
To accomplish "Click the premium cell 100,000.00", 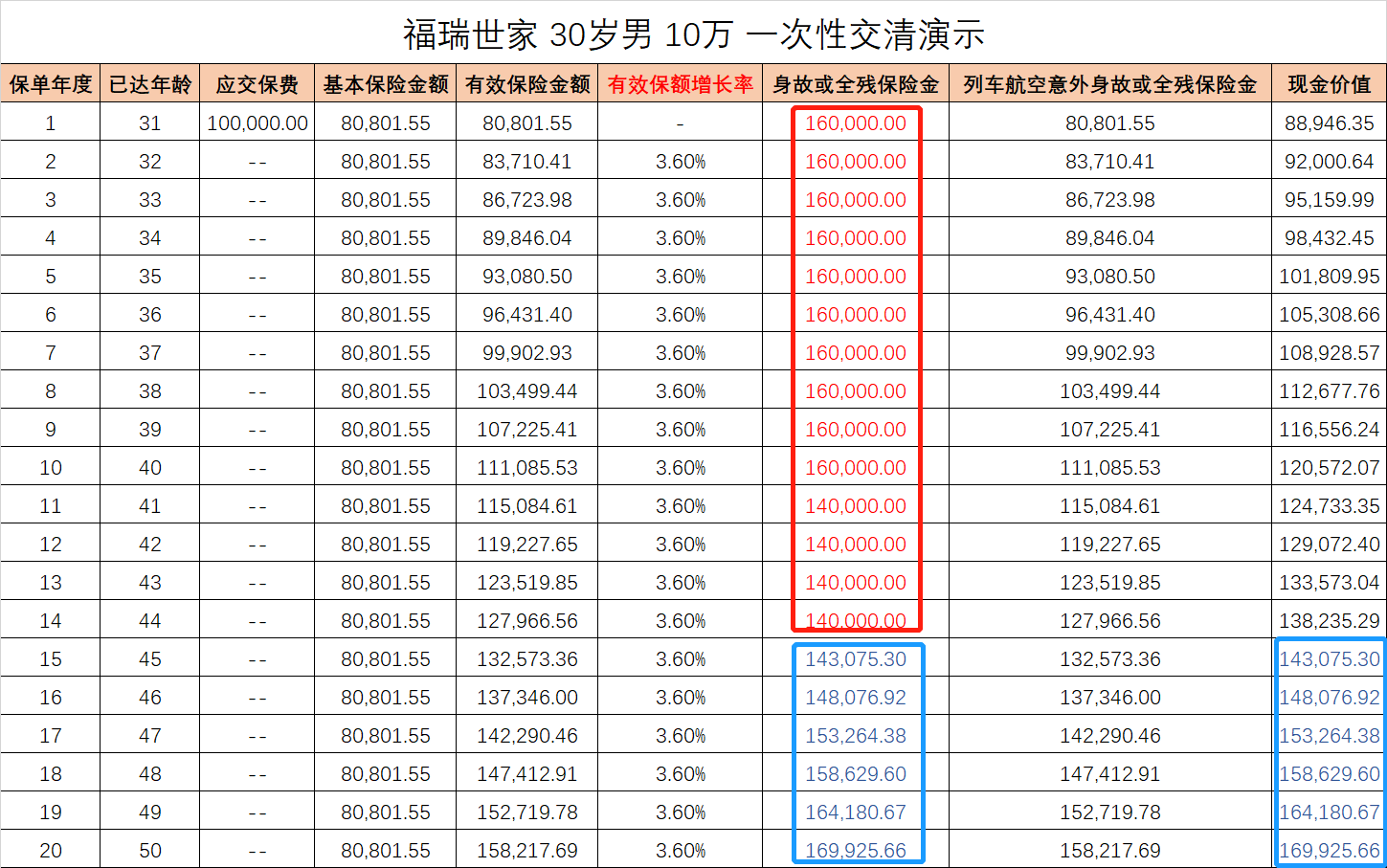I will tap(257, 123).
